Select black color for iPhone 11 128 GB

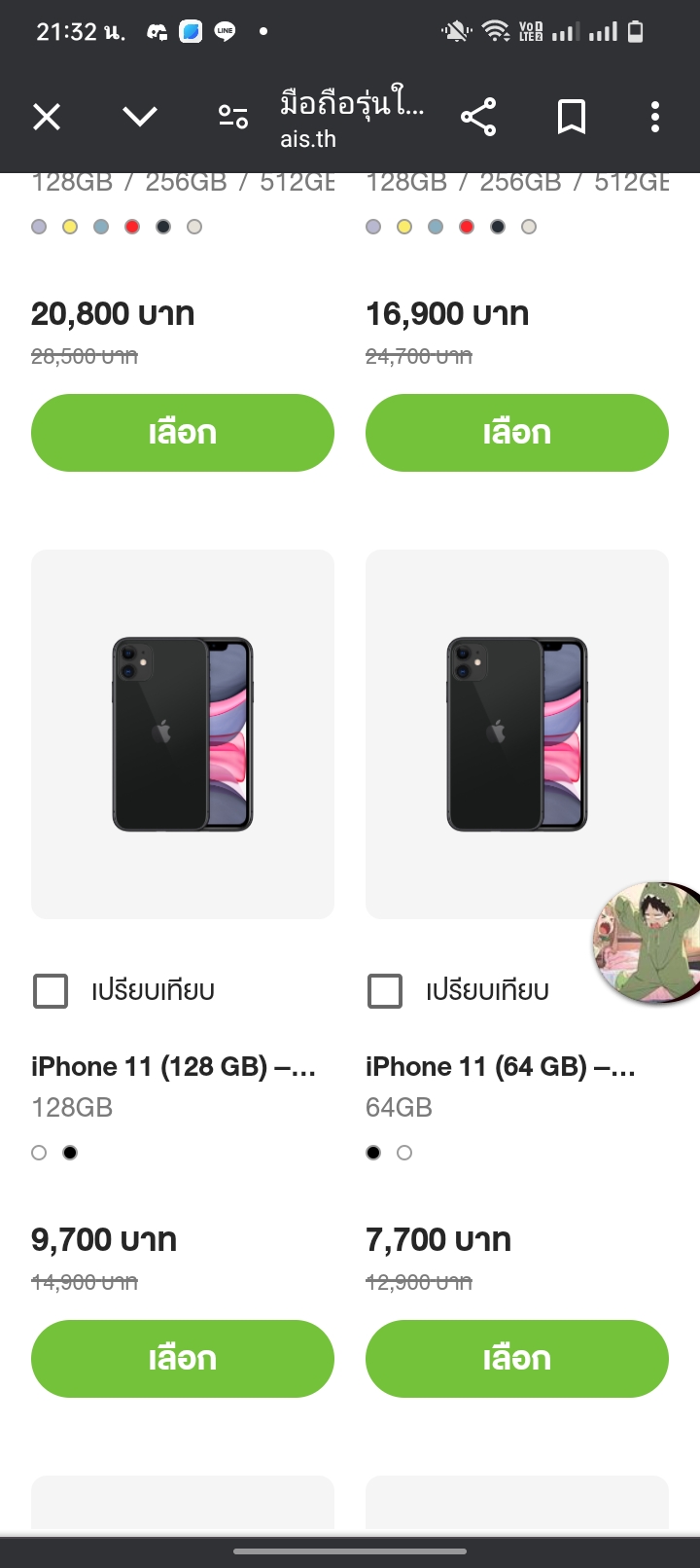pos(70,1153)
